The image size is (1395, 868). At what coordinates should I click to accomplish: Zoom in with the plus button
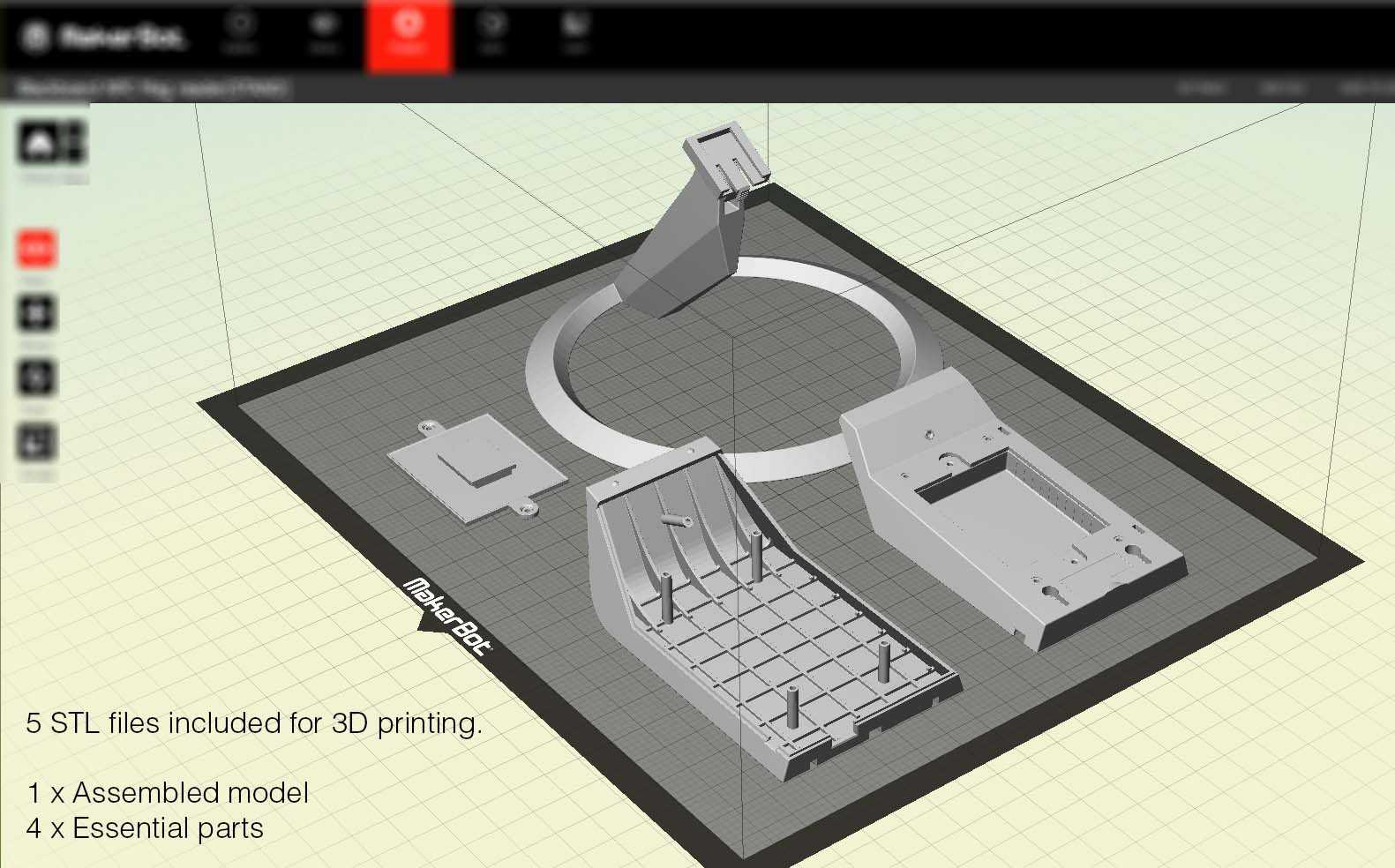(x=74, y=132)
